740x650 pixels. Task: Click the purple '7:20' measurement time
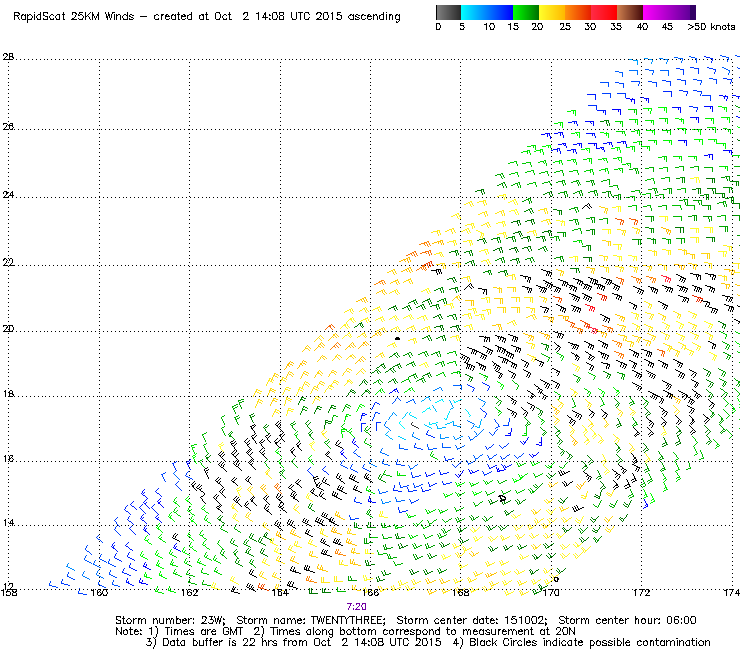tap(356, 607)
